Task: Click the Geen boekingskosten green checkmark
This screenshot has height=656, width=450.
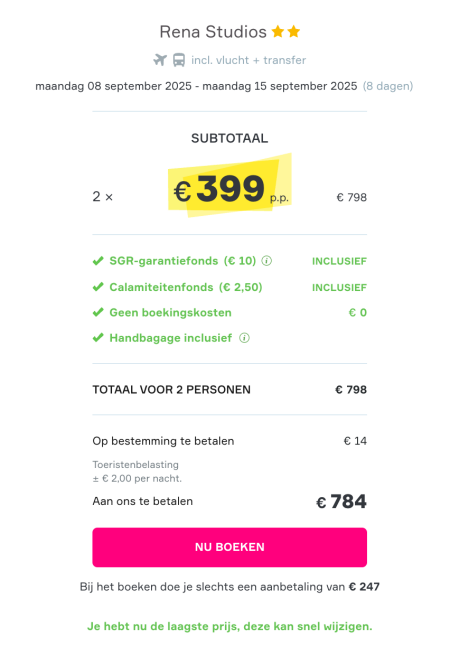Action: [x=98, y=313]
